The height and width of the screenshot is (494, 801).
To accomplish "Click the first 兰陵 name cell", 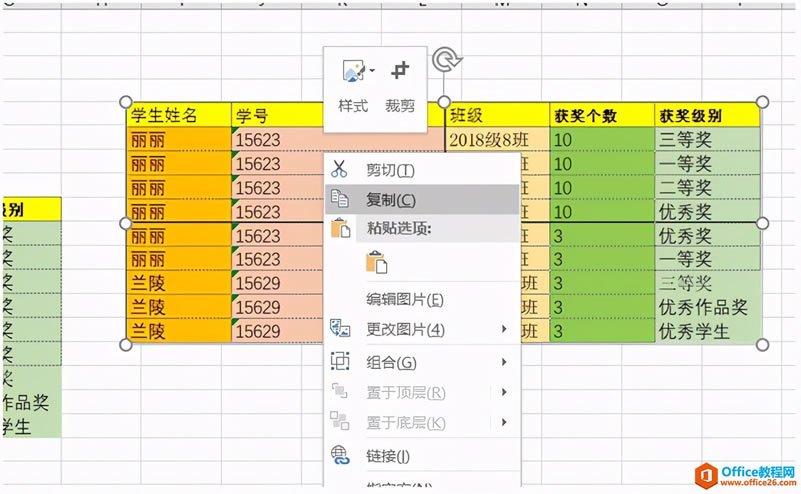I will point(179,283).
